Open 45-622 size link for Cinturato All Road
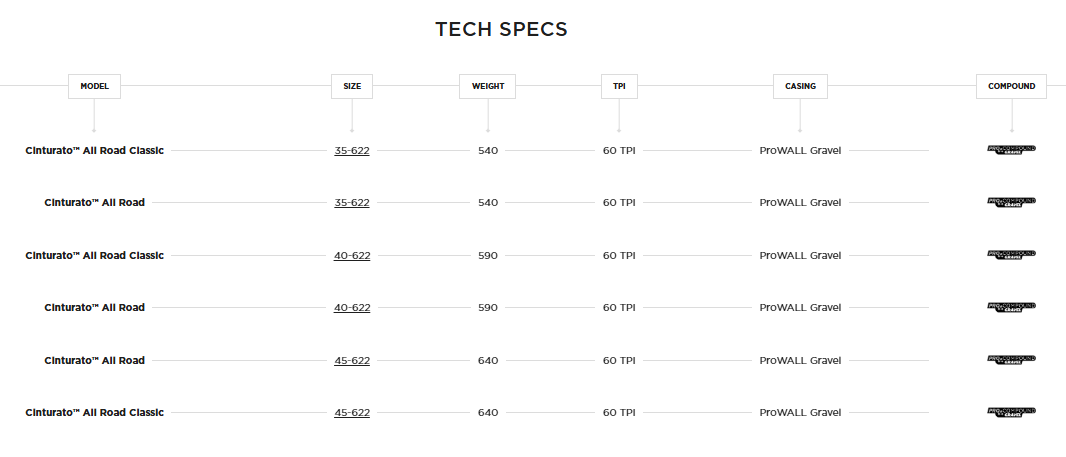1066x457 pixels. (352, 360)
